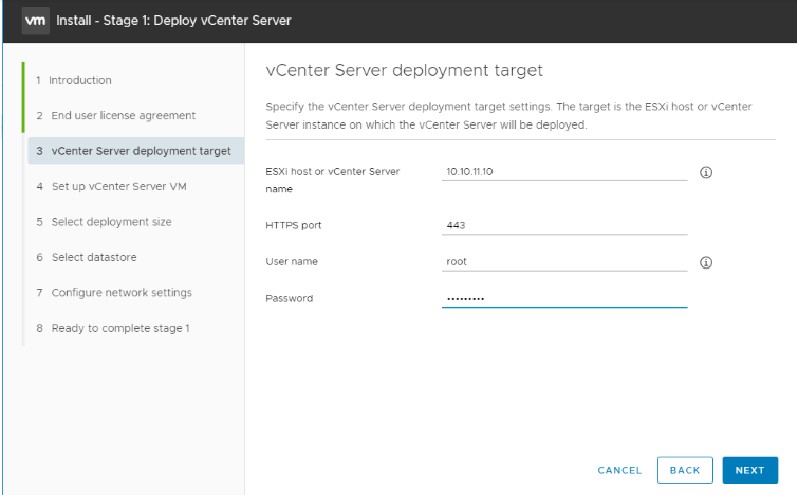Screen dimensions: 800x500
Task: Click the 'vCenter Server deployment target' heading
Action: [404, 70]
